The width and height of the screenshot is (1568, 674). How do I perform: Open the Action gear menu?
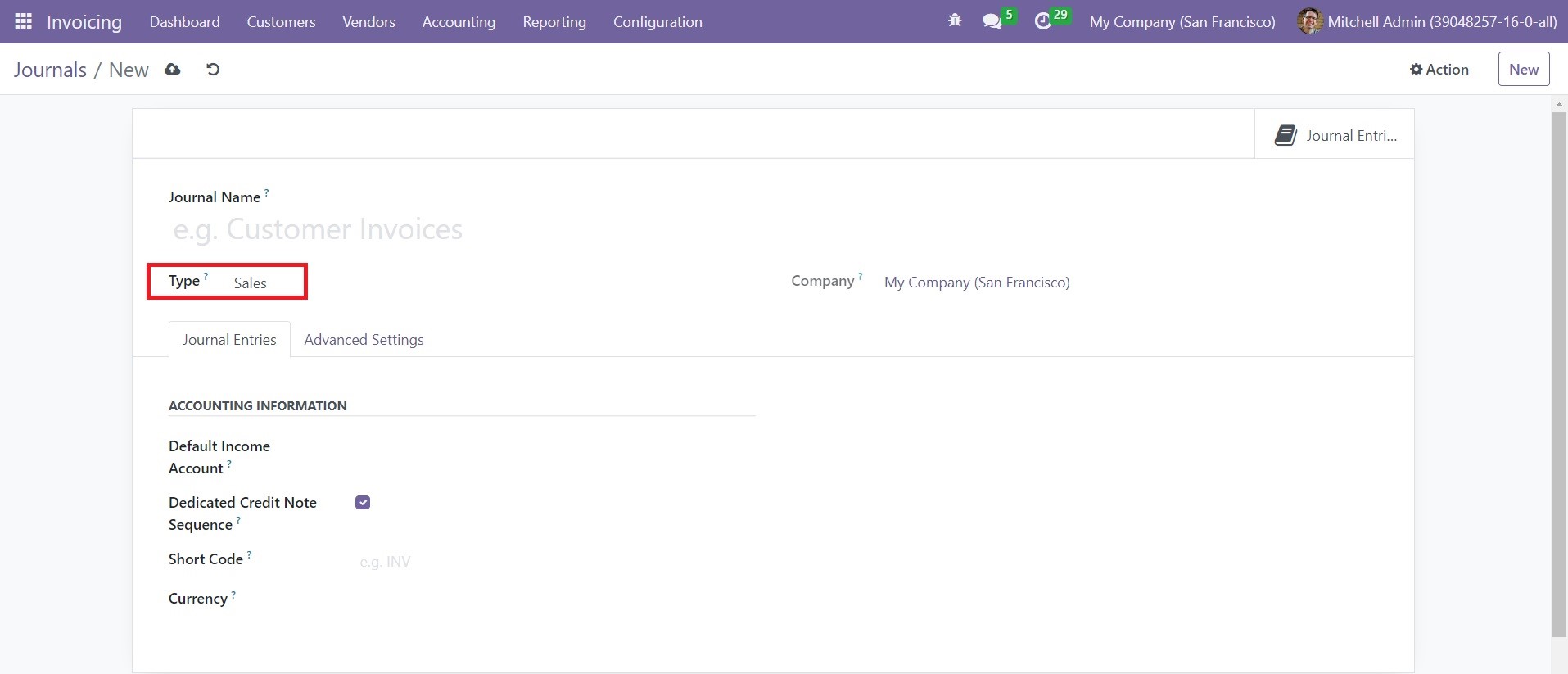coord(1439,70)
